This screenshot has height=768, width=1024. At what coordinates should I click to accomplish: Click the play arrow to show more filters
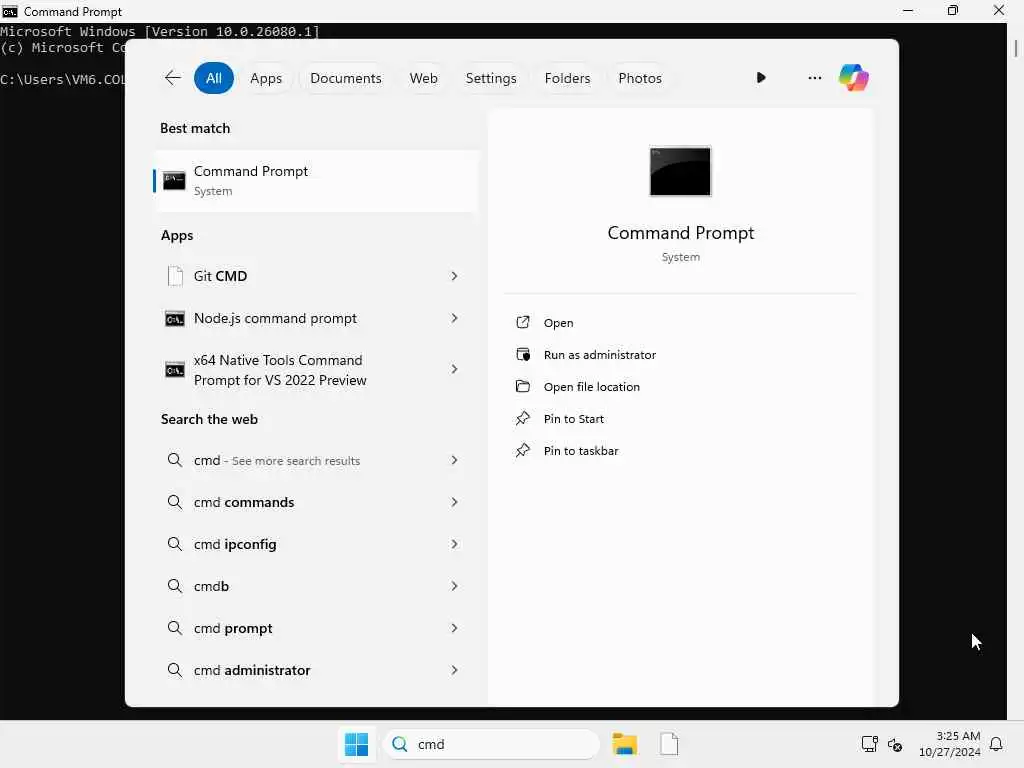[x=761, y=78]
